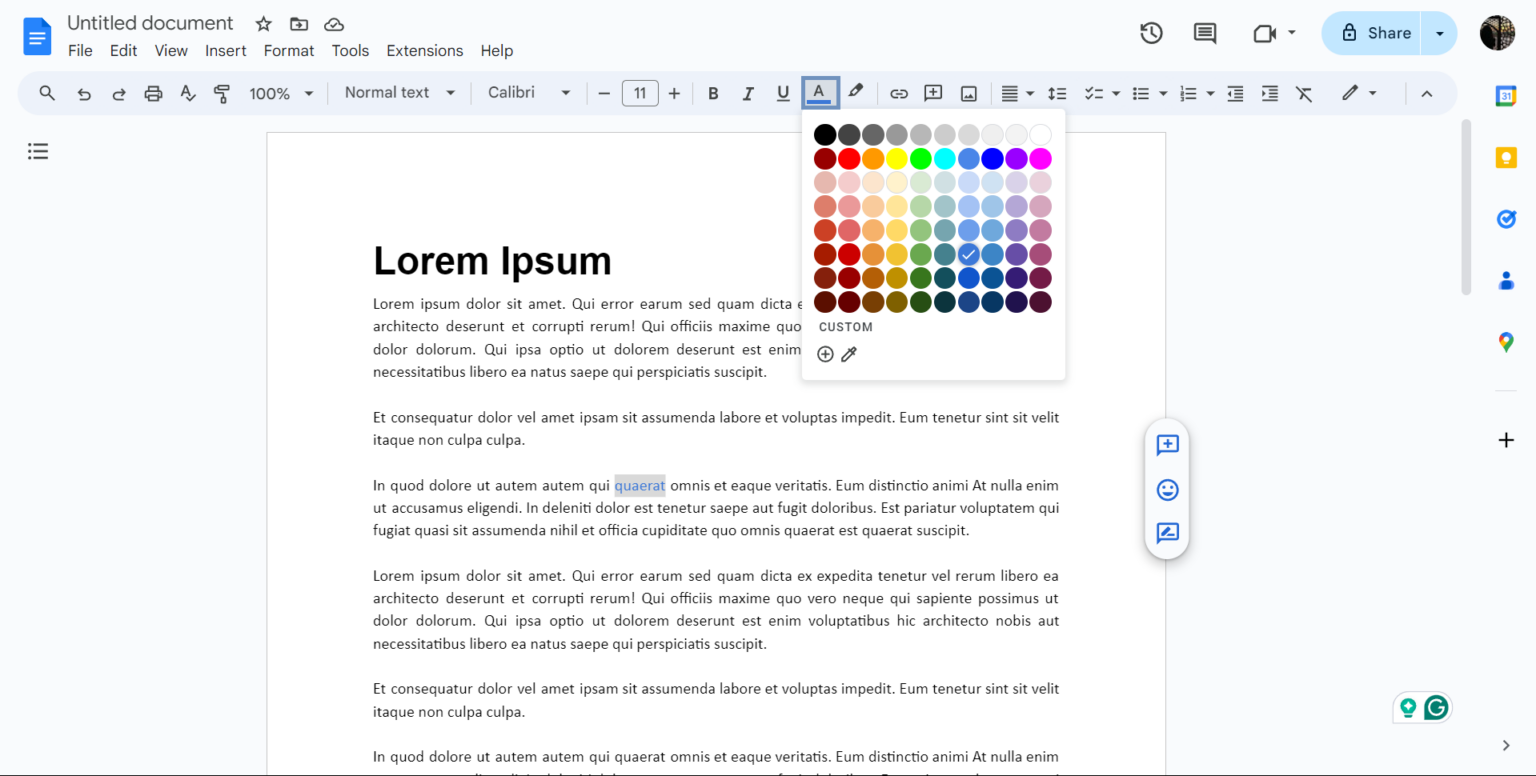Open Google Keep in the side panel

point(1506,157)
